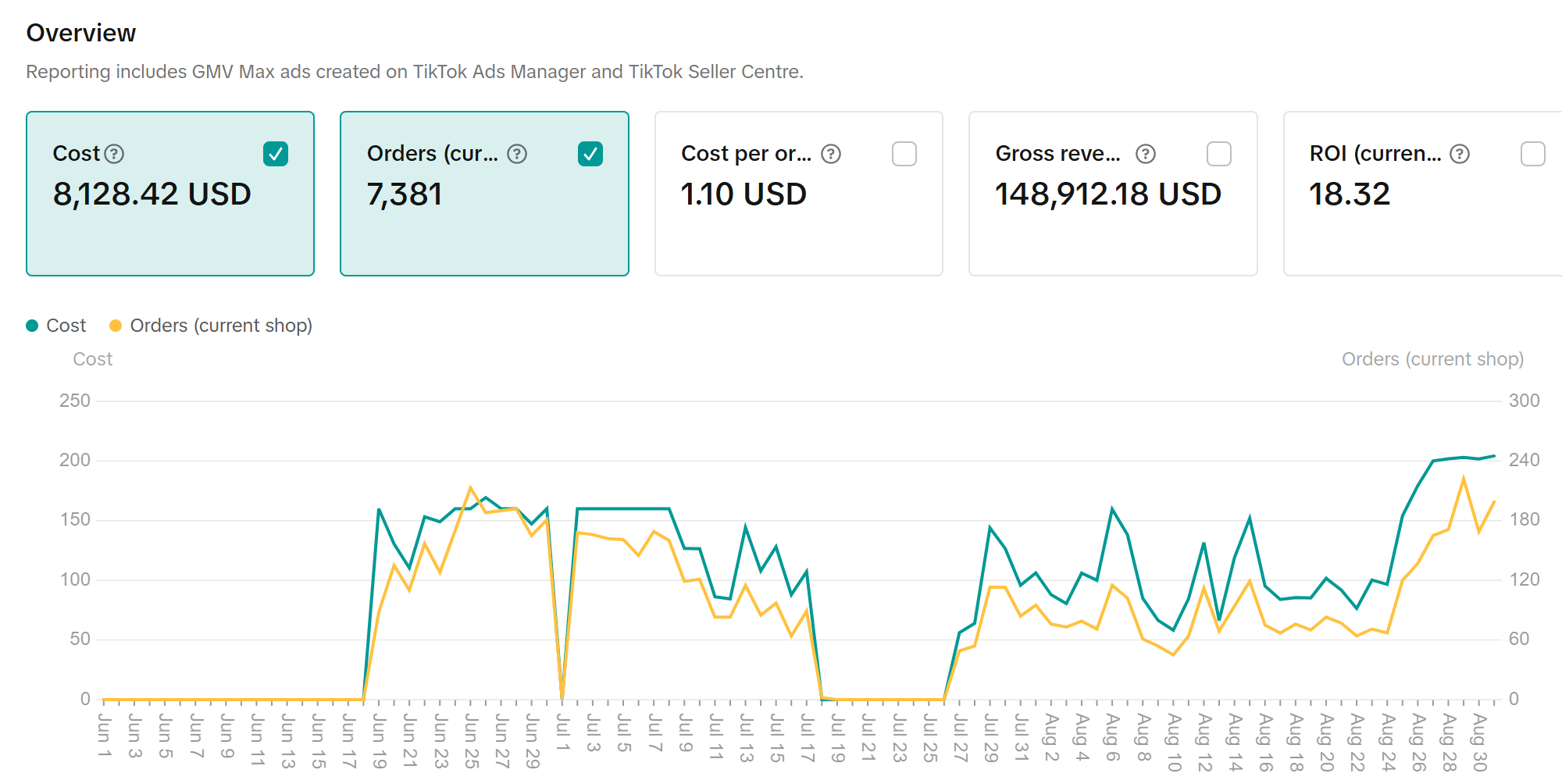This screenshot has height=784, width=1562.
Task: Click the Orders metric help icon
Action: click(517, 154)
